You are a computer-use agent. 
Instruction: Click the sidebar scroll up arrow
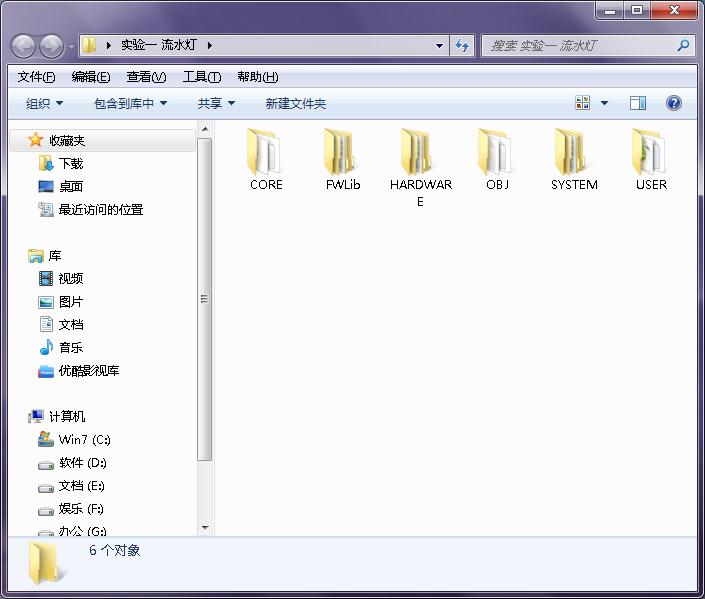(205, 129)
